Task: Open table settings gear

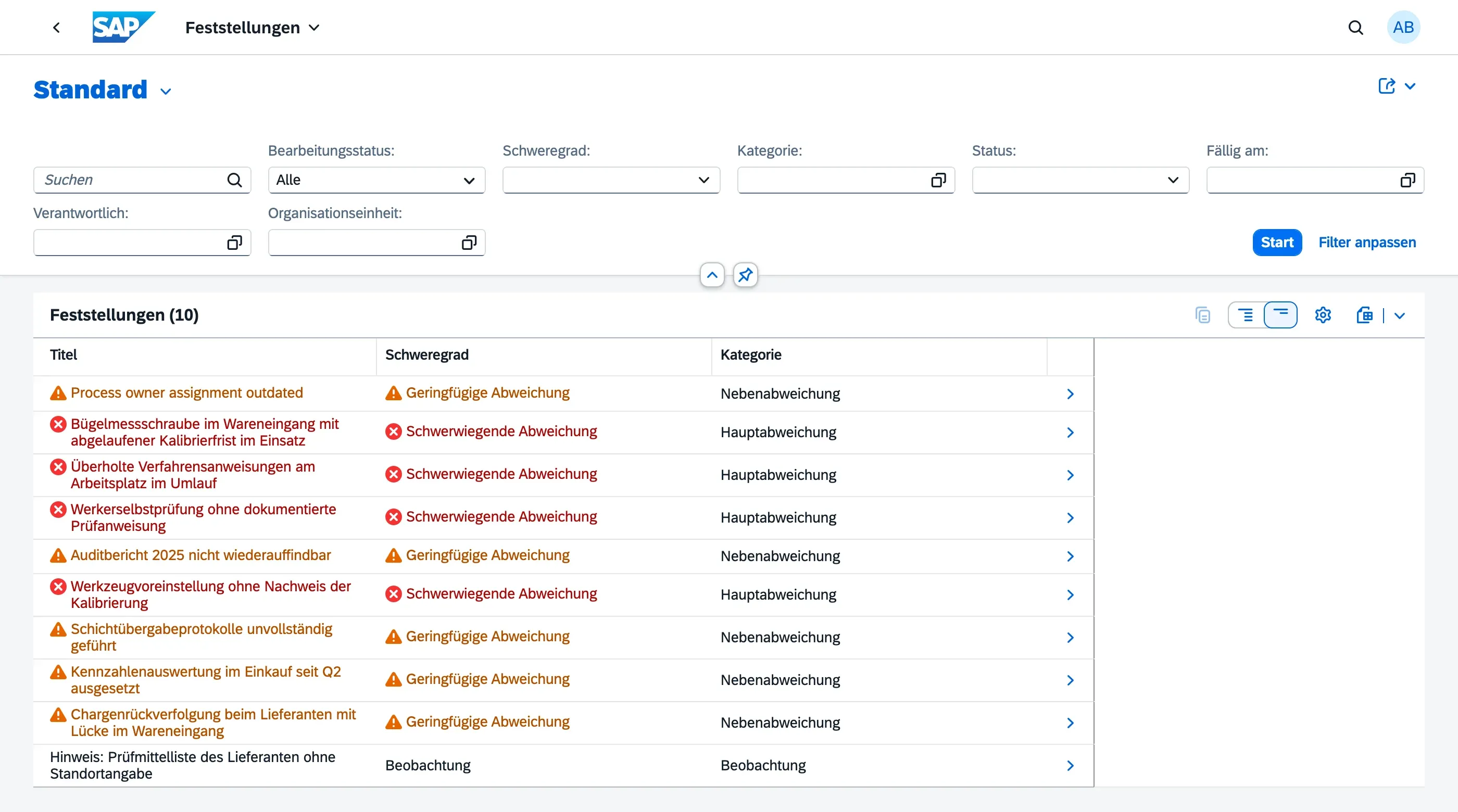Action: click(x=1323, y=315)
